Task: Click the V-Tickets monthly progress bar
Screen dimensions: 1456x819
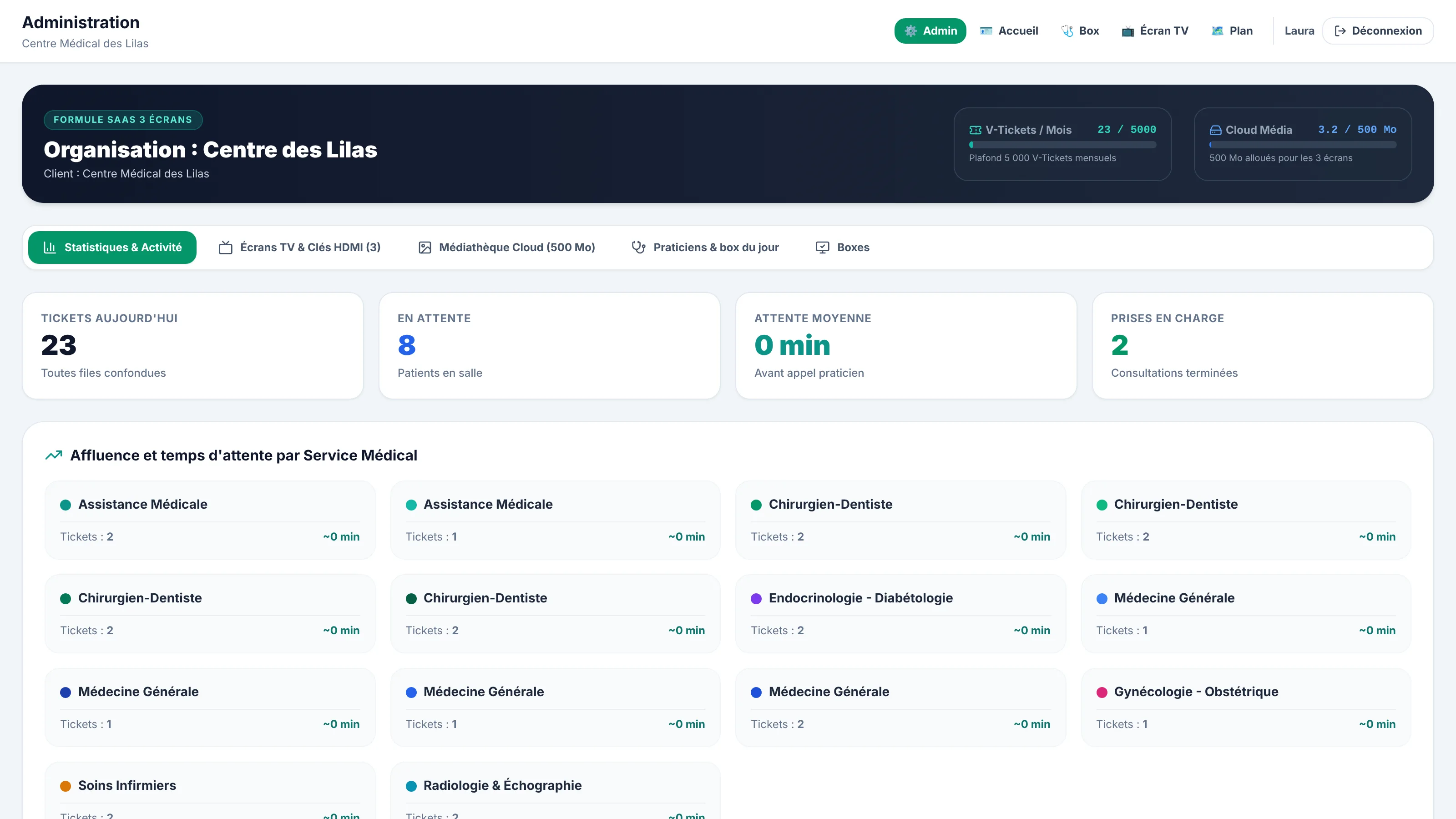Action: (1062, 145)
